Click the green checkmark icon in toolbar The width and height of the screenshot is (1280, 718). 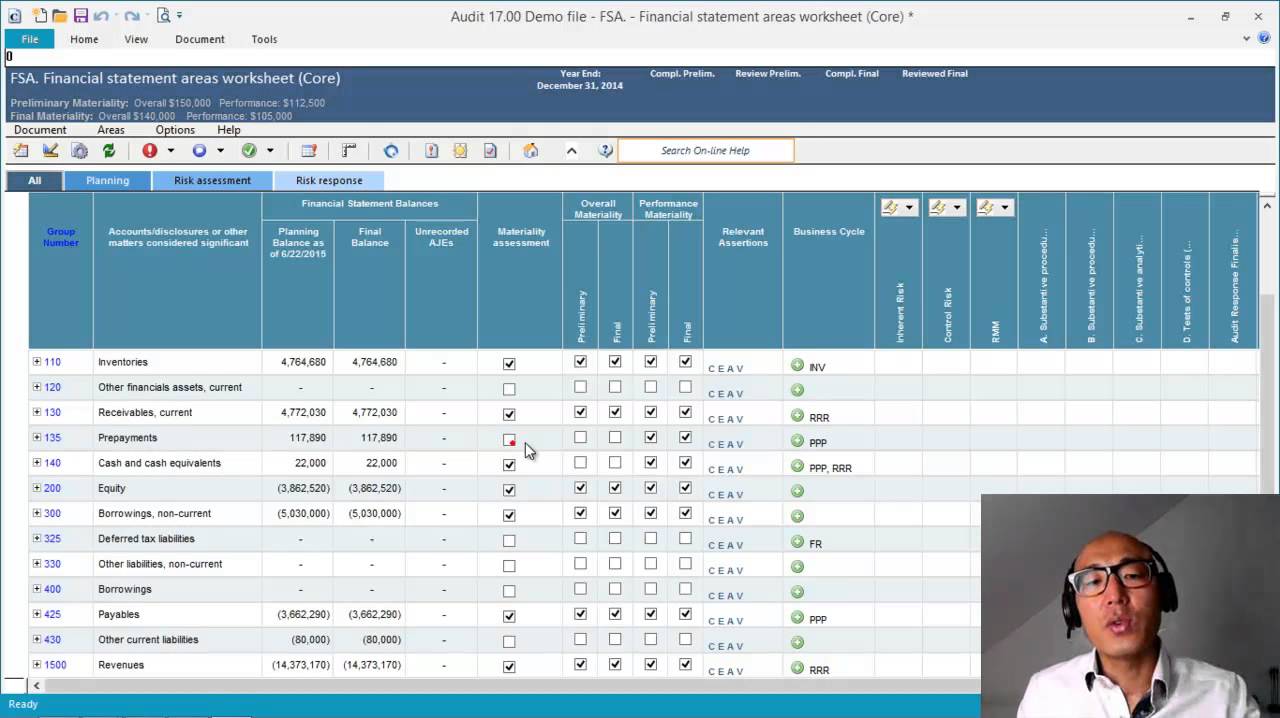[249, 151]
